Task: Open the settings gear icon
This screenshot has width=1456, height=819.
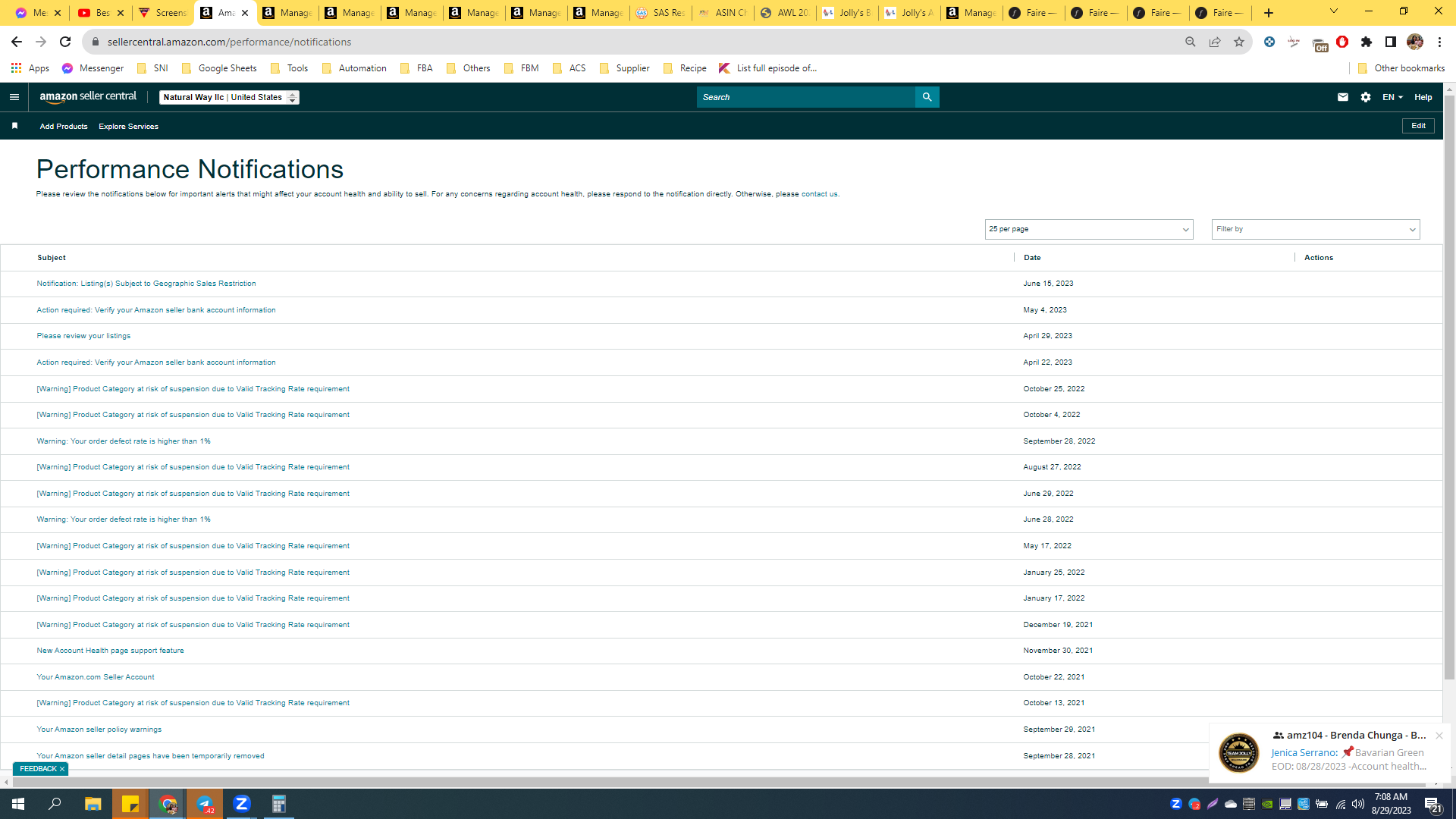Action: [x=1366, y=97]
